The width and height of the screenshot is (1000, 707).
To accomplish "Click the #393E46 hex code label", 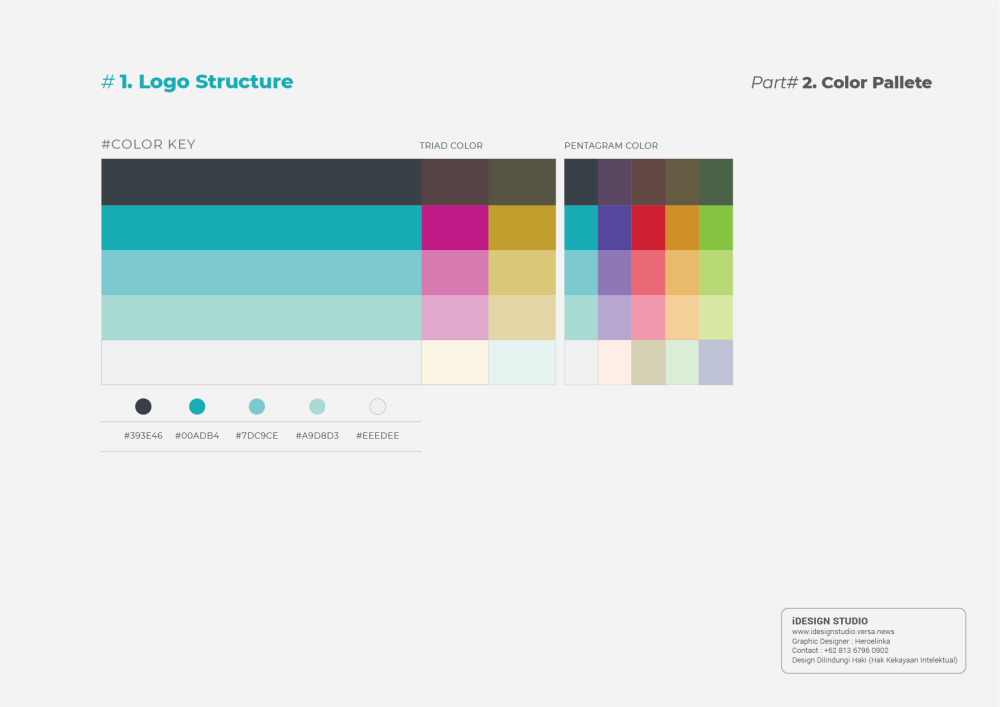I will [143, 436].
